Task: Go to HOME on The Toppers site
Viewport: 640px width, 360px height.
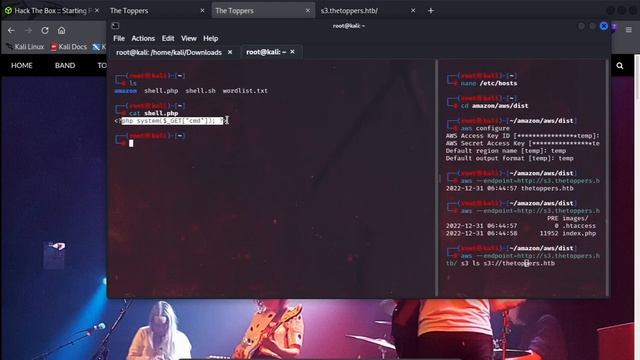Action: point(22,65)
